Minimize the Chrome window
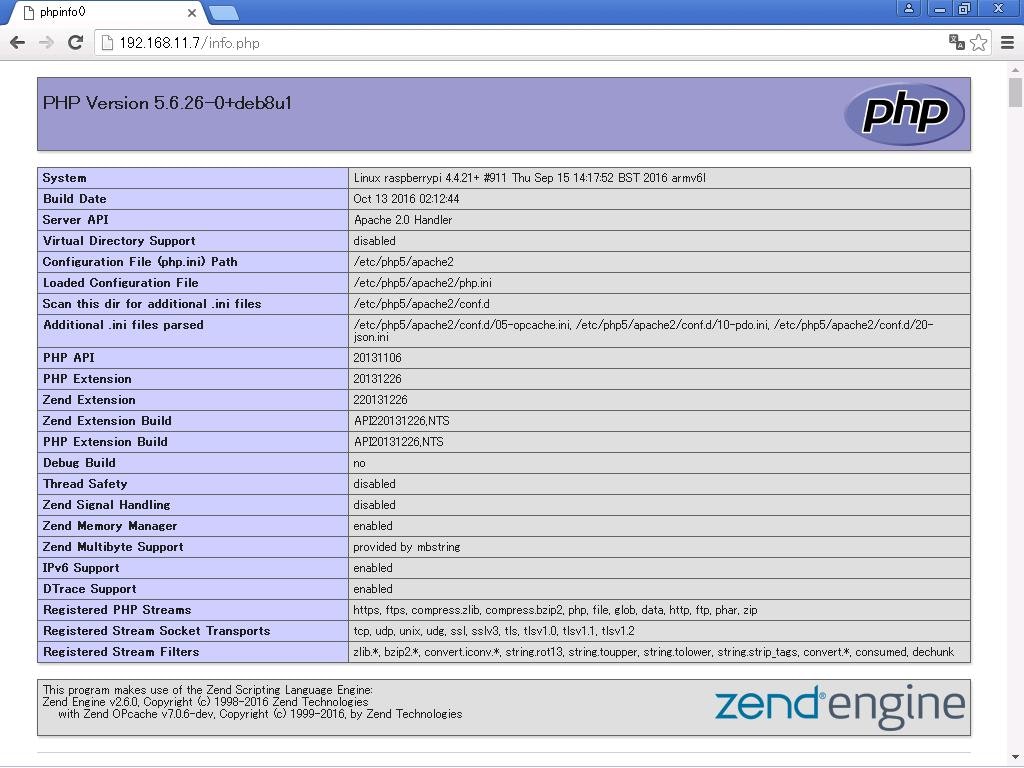The image size is (1024, 768). click(x=940, y=8)
